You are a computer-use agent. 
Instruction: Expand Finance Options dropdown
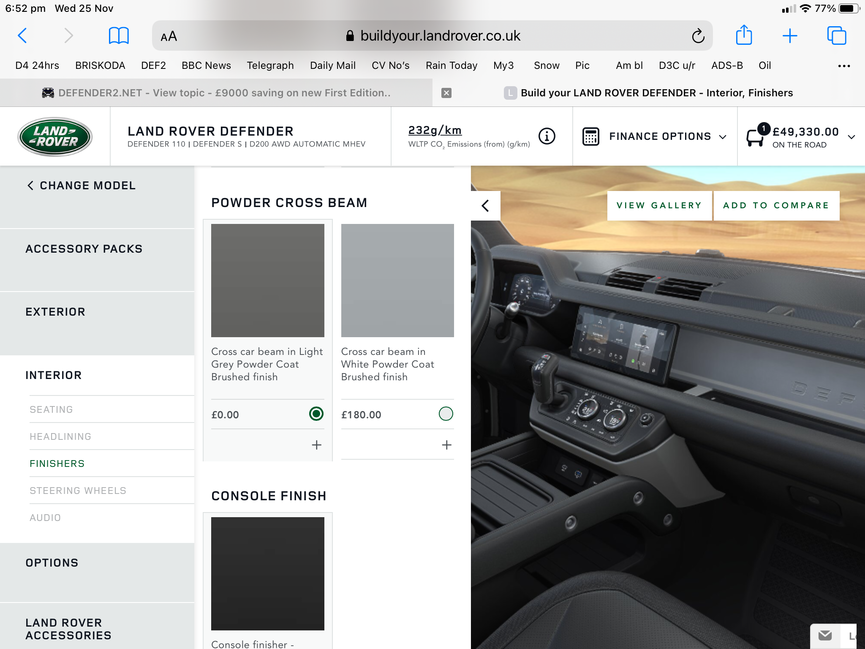pyautogui.click(x=655, y=136)
